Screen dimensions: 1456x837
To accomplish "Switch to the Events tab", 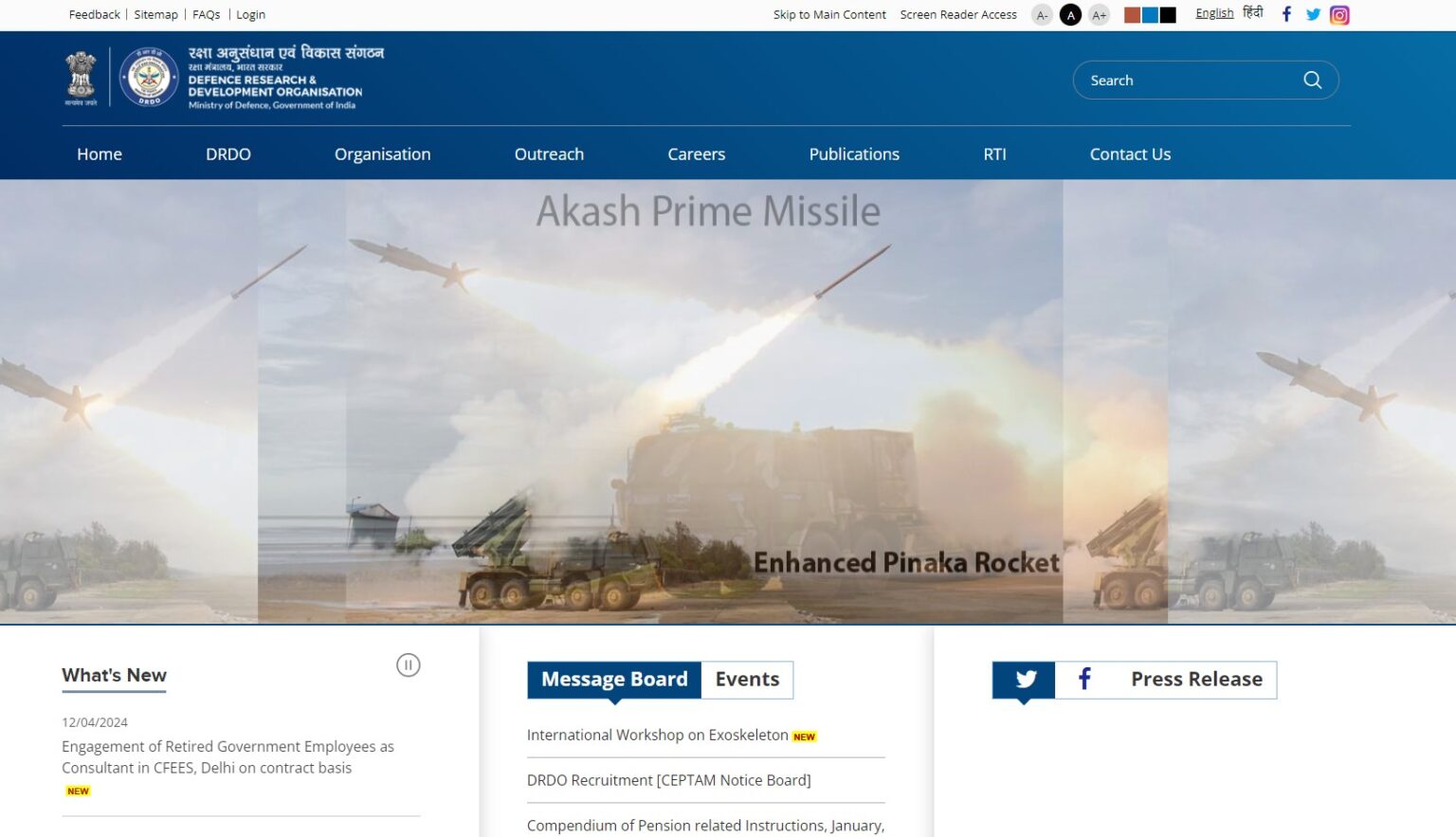I will tap(746, 679).
